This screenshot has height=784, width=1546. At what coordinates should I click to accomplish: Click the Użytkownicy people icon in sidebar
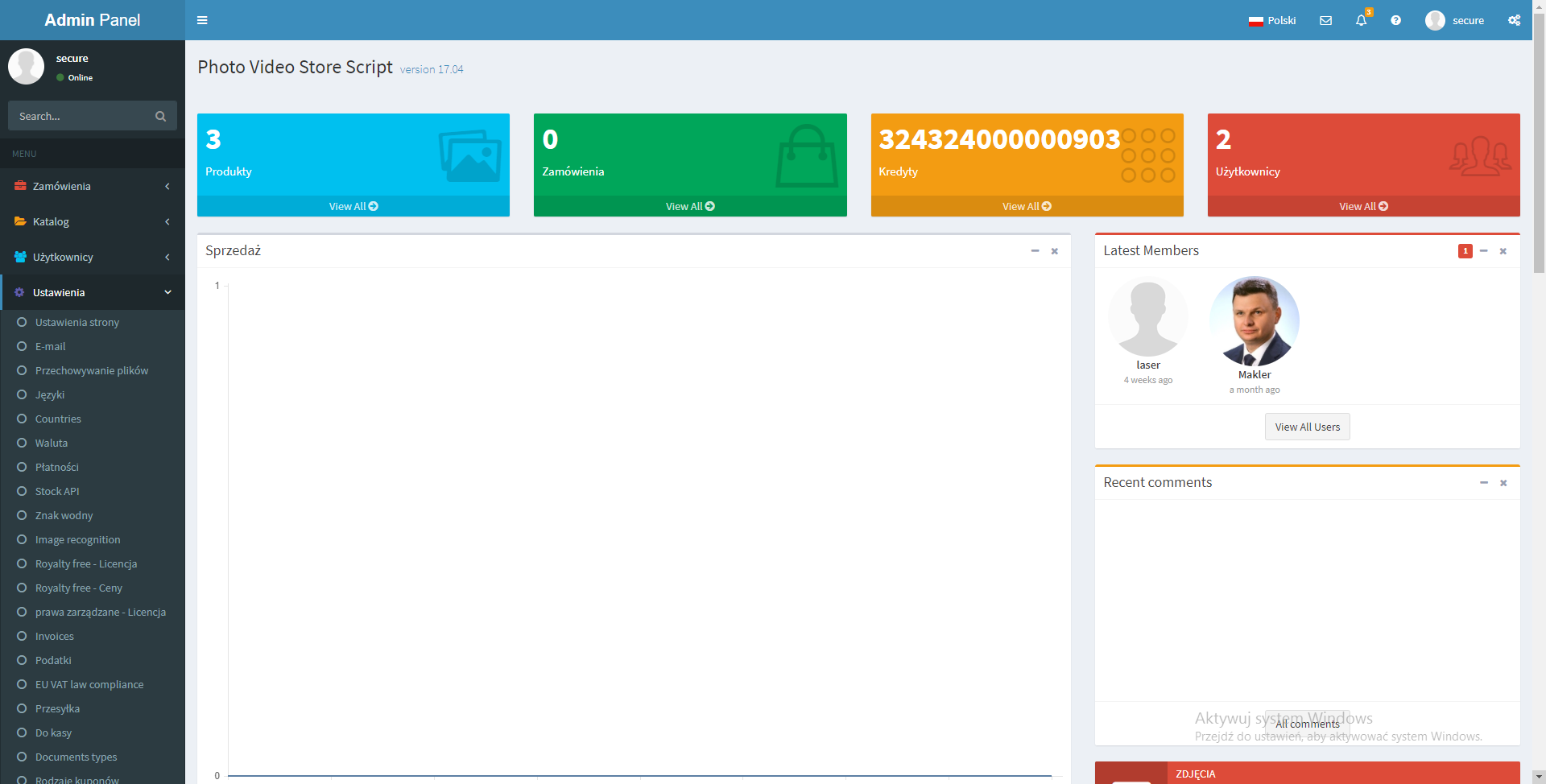pos(20,257)
